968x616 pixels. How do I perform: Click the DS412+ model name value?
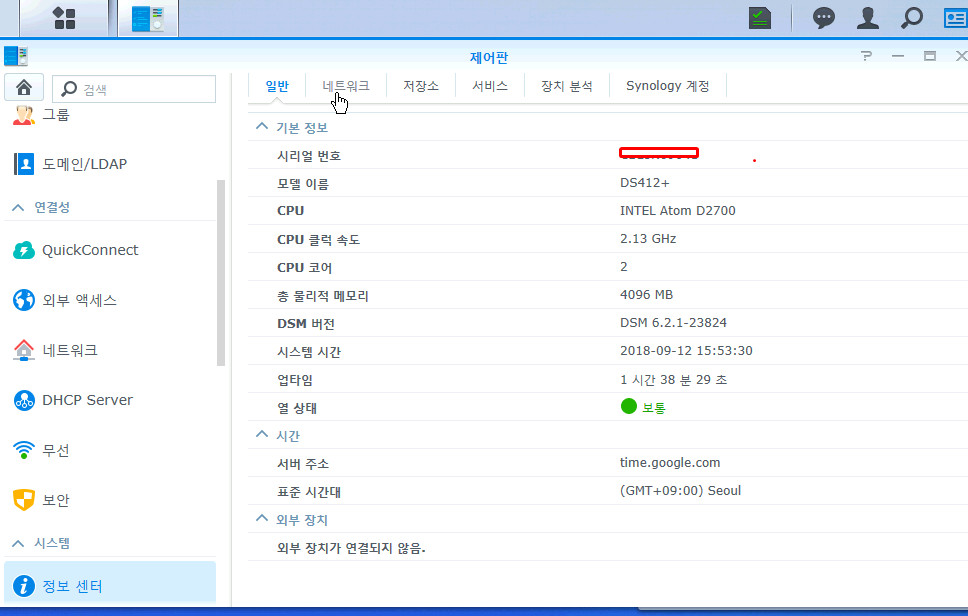[645, 183]
